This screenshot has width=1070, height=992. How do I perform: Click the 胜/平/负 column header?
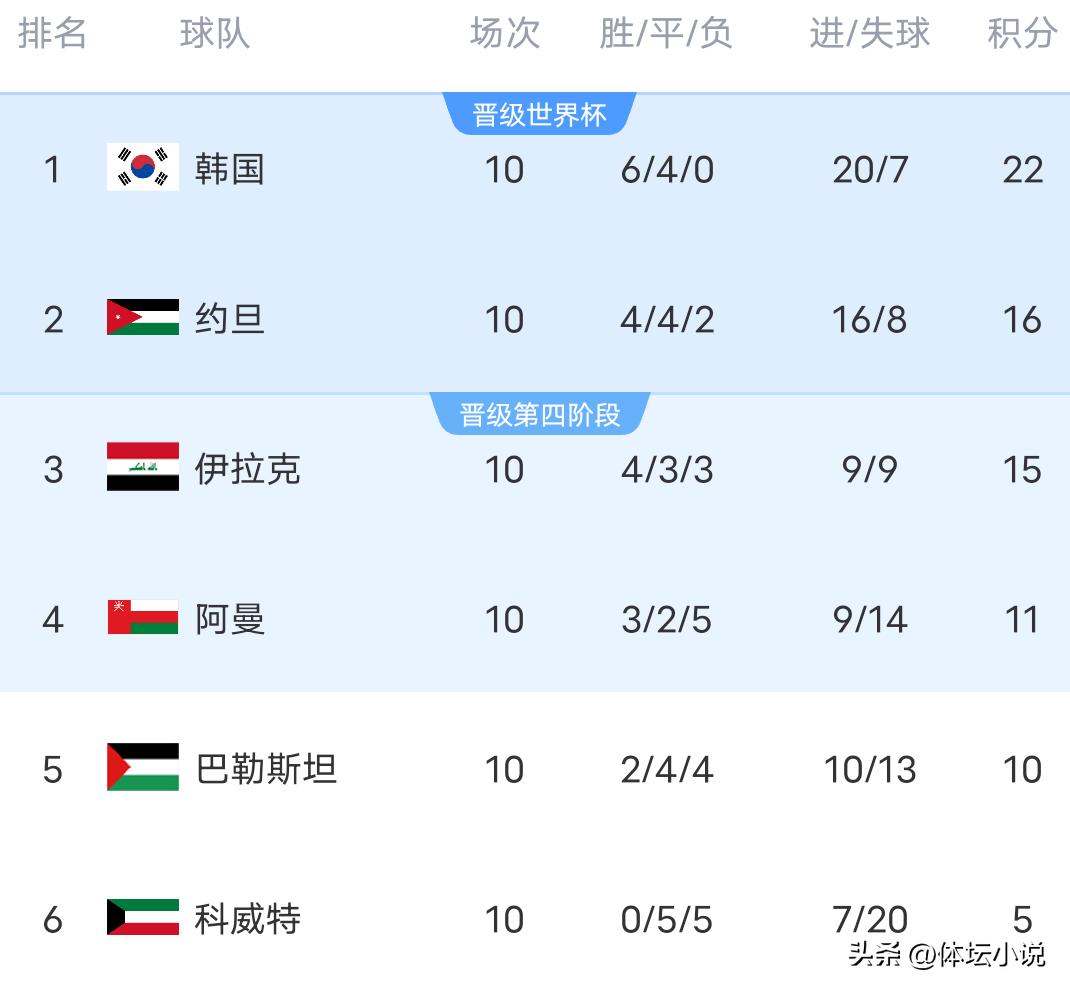[666, 33]
